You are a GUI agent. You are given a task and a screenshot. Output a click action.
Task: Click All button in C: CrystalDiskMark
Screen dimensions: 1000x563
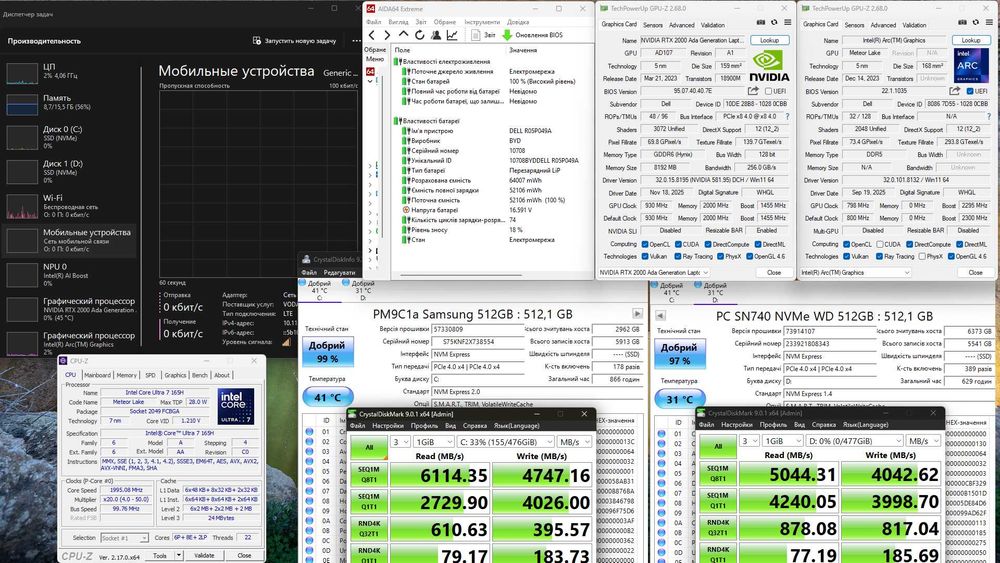click(x=369, y=448)
